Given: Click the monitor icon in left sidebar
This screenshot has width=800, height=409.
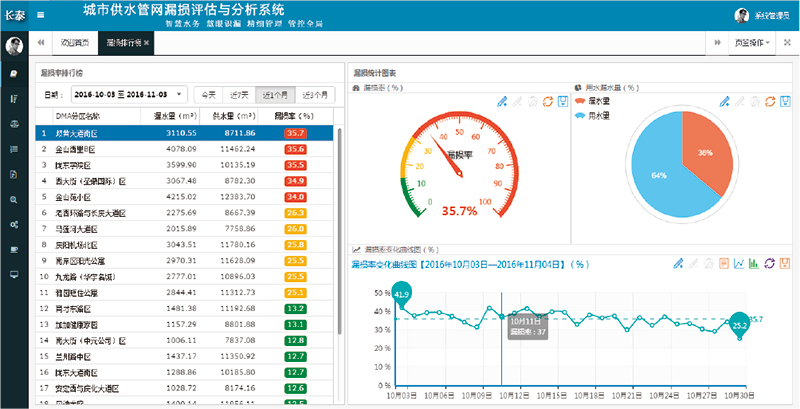Looking at the screenshot, I should 14,274.
